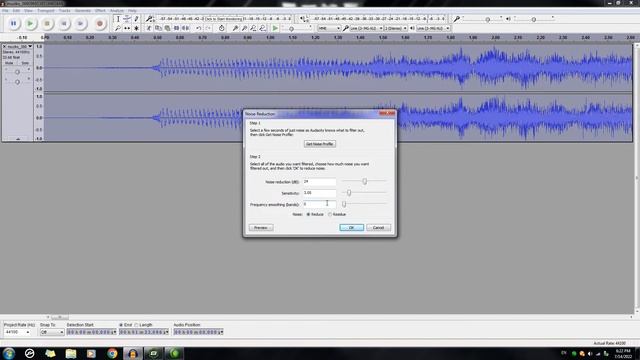
Task: Open the Edit menu
Action: [x=16, y=11]
